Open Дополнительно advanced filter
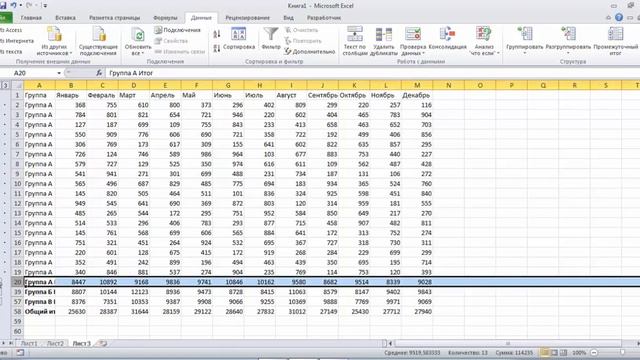This screenshot has height=360, width=640. [309, 51]
